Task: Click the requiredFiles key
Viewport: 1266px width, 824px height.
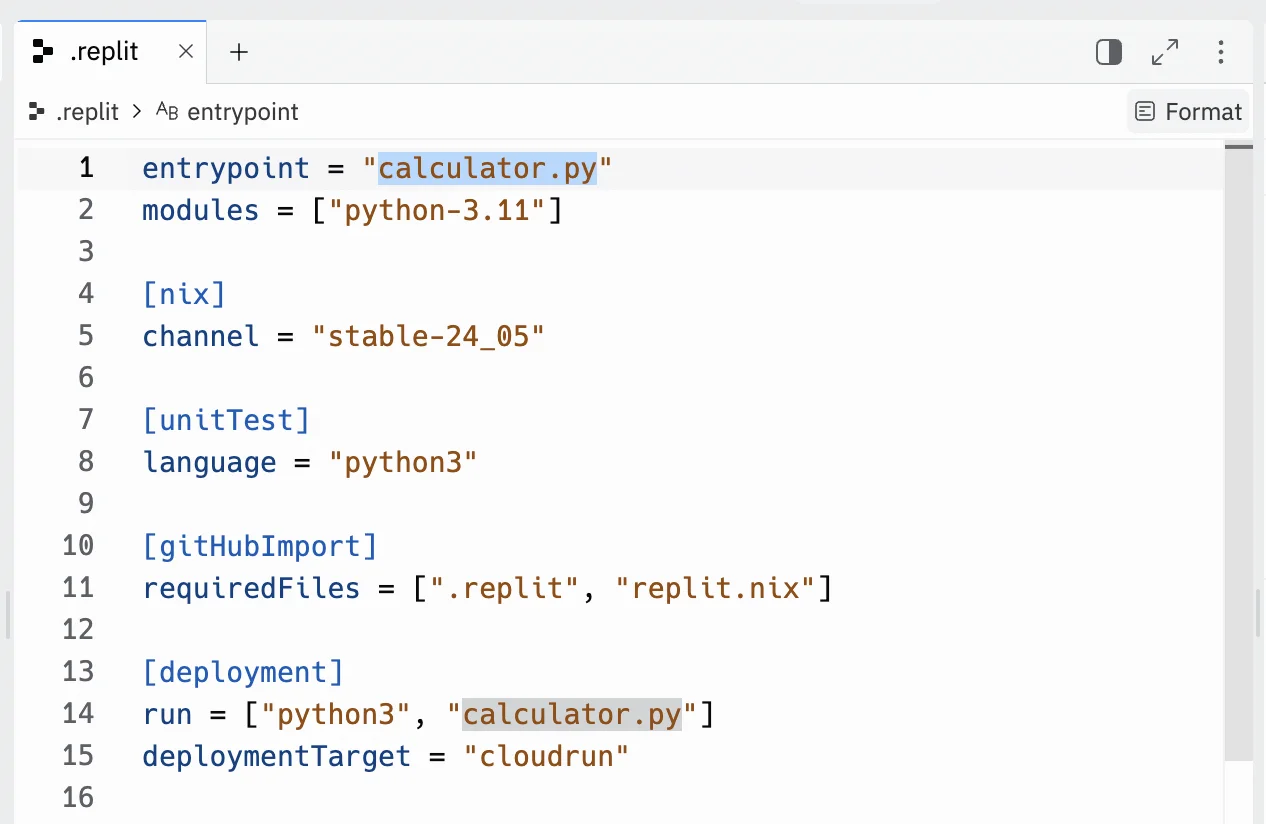Action: (251, 588)
